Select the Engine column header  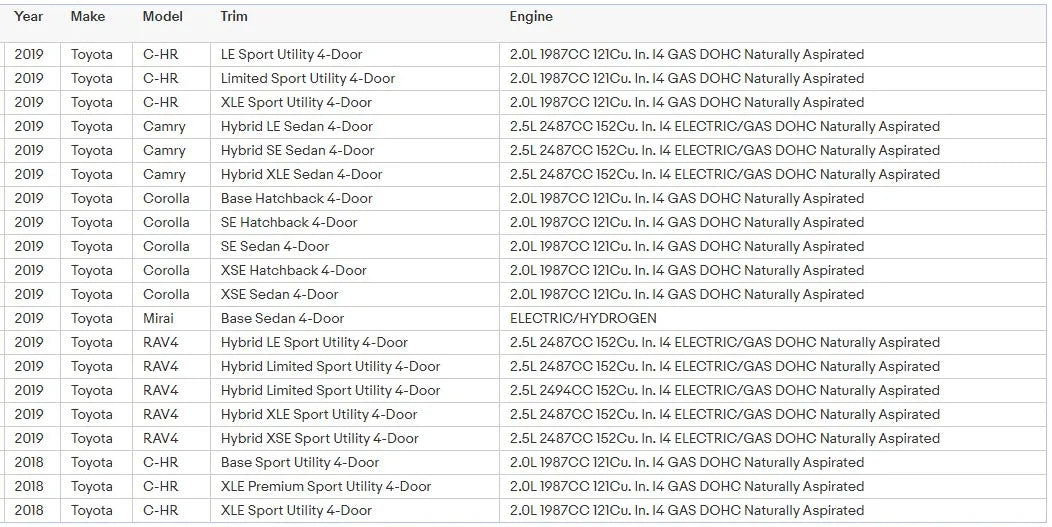point(531,17)
